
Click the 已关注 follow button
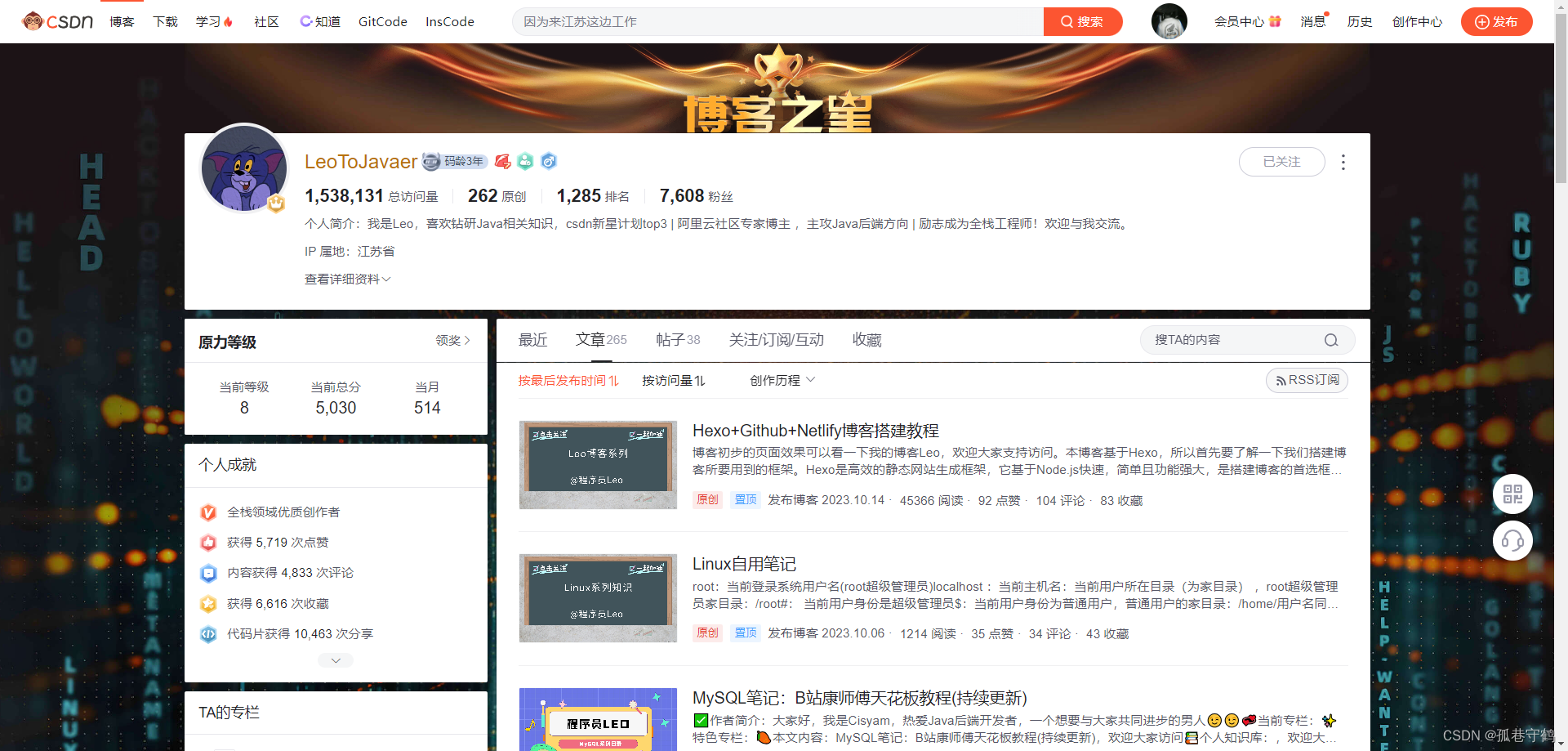pyautogui.click(x=1281, y=162)
